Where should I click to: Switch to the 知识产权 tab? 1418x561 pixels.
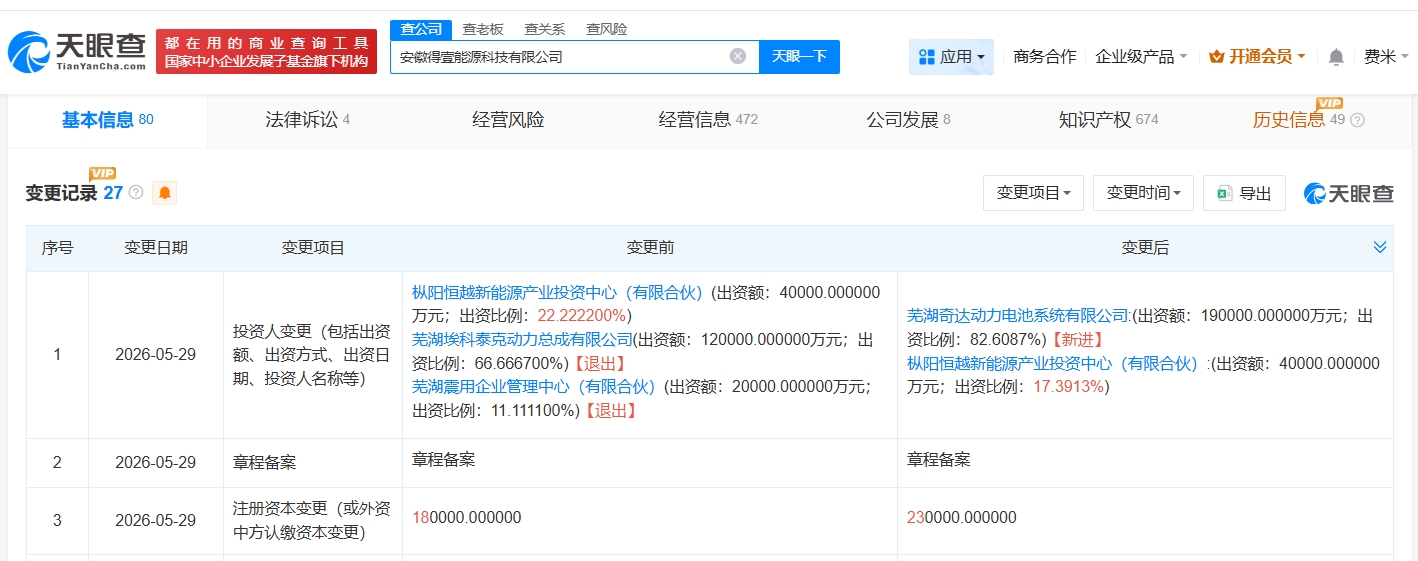1108,120
